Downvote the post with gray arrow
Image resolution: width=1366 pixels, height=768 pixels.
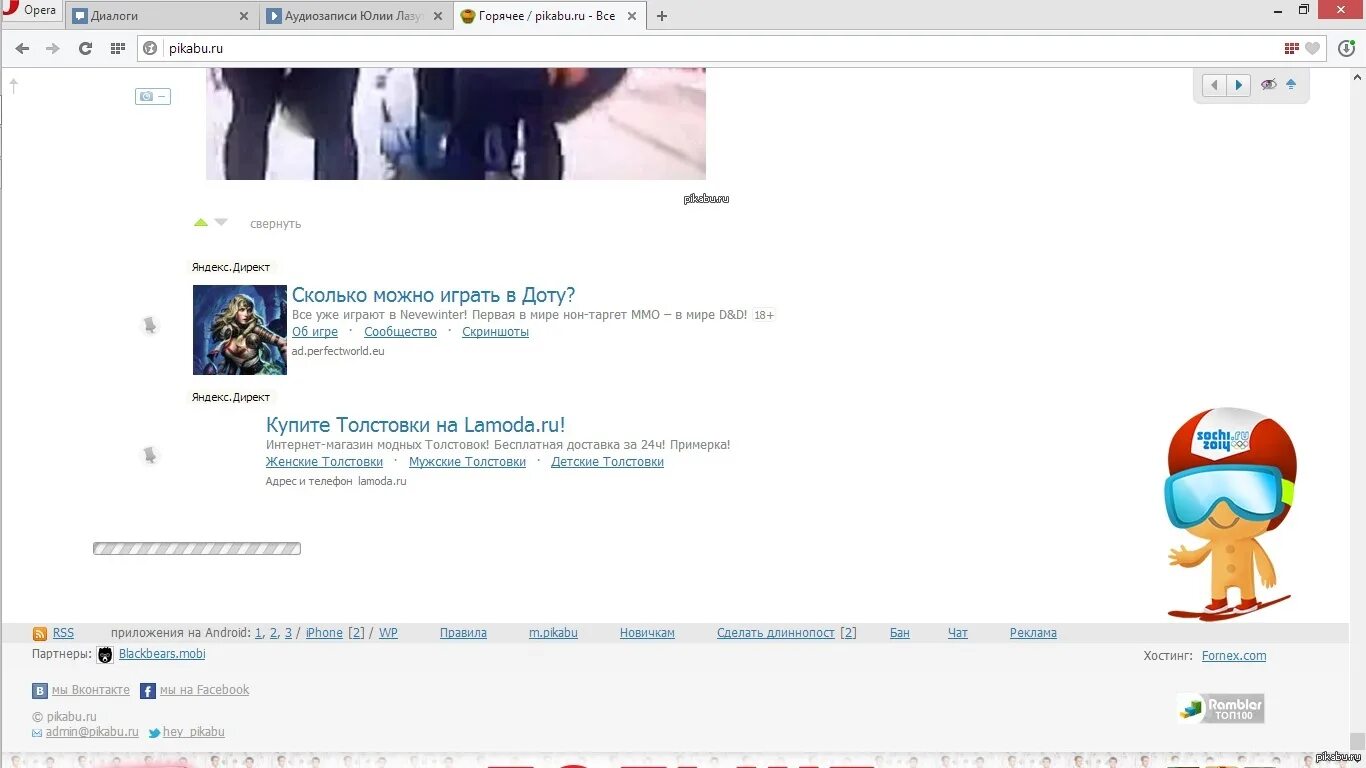click(x=221, y=222)
